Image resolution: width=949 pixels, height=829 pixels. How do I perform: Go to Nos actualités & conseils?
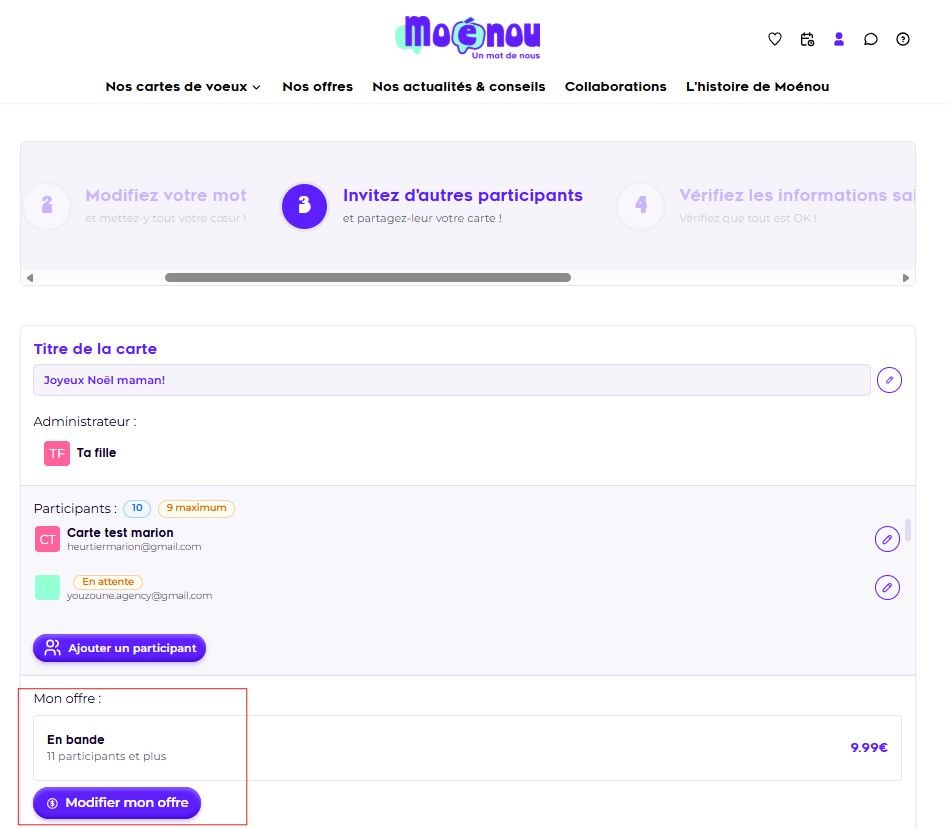(x=458, y=87)
